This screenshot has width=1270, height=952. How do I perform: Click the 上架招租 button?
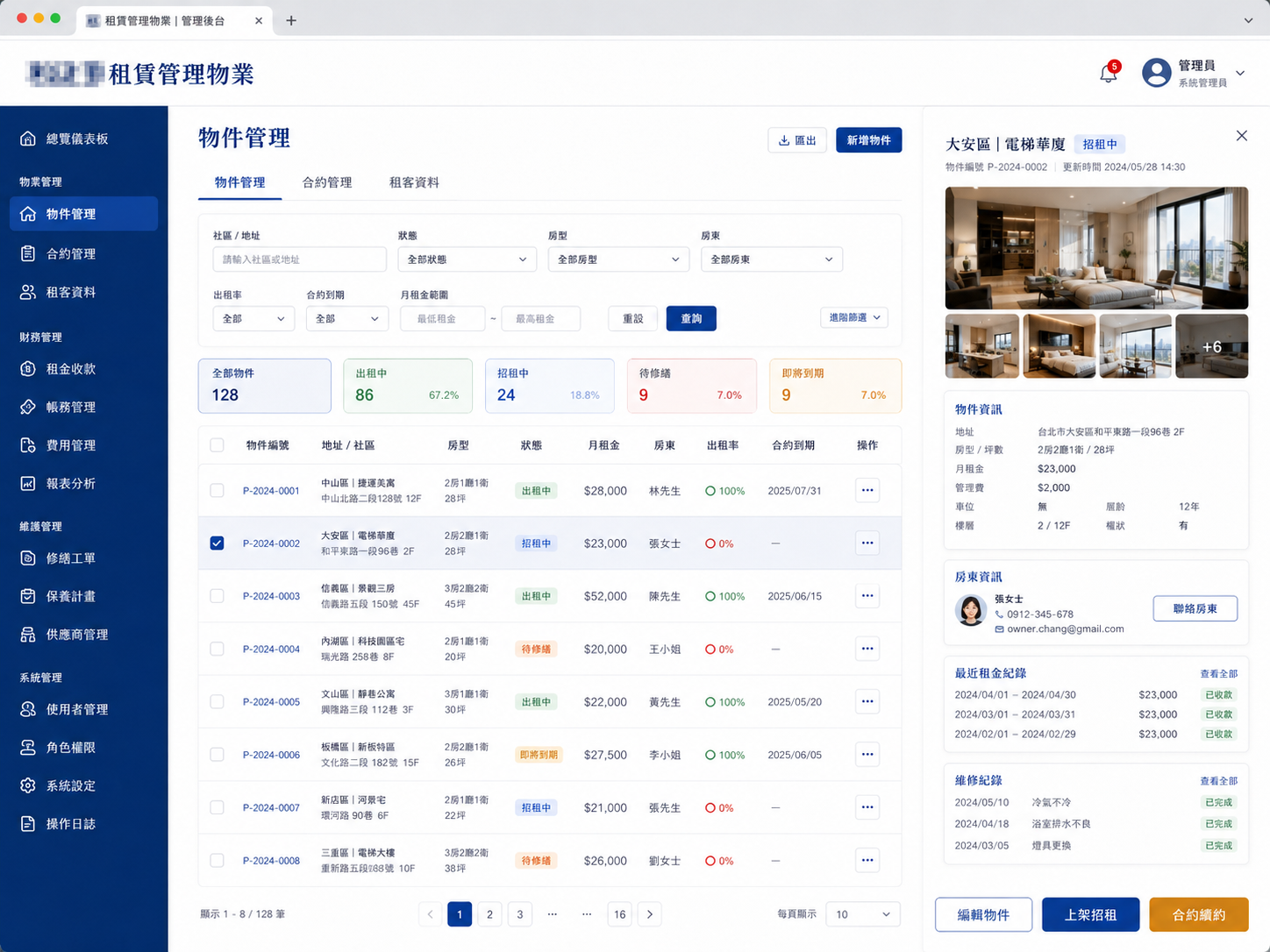pyautogui.click(x=1090, y=914)
